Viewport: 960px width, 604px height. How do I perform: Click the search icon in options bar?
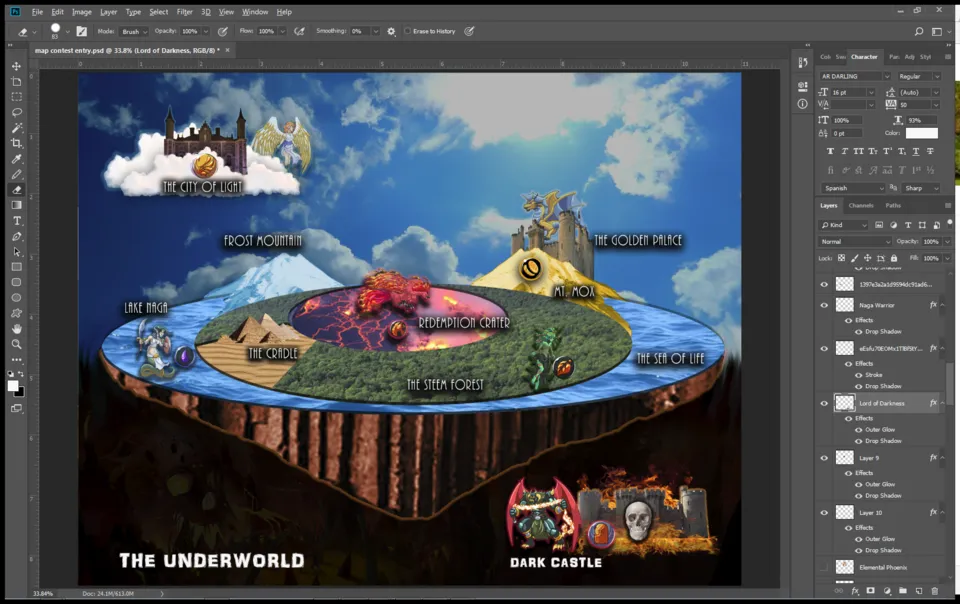tap(918, 31)
